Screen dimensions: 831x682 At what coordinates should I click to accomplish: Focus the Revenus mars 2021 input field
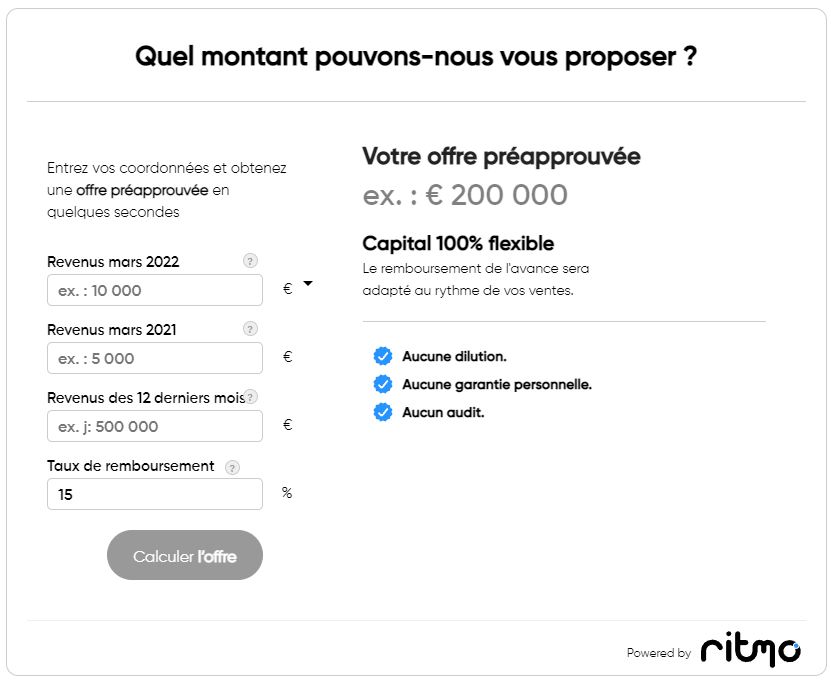click(155, 358)
